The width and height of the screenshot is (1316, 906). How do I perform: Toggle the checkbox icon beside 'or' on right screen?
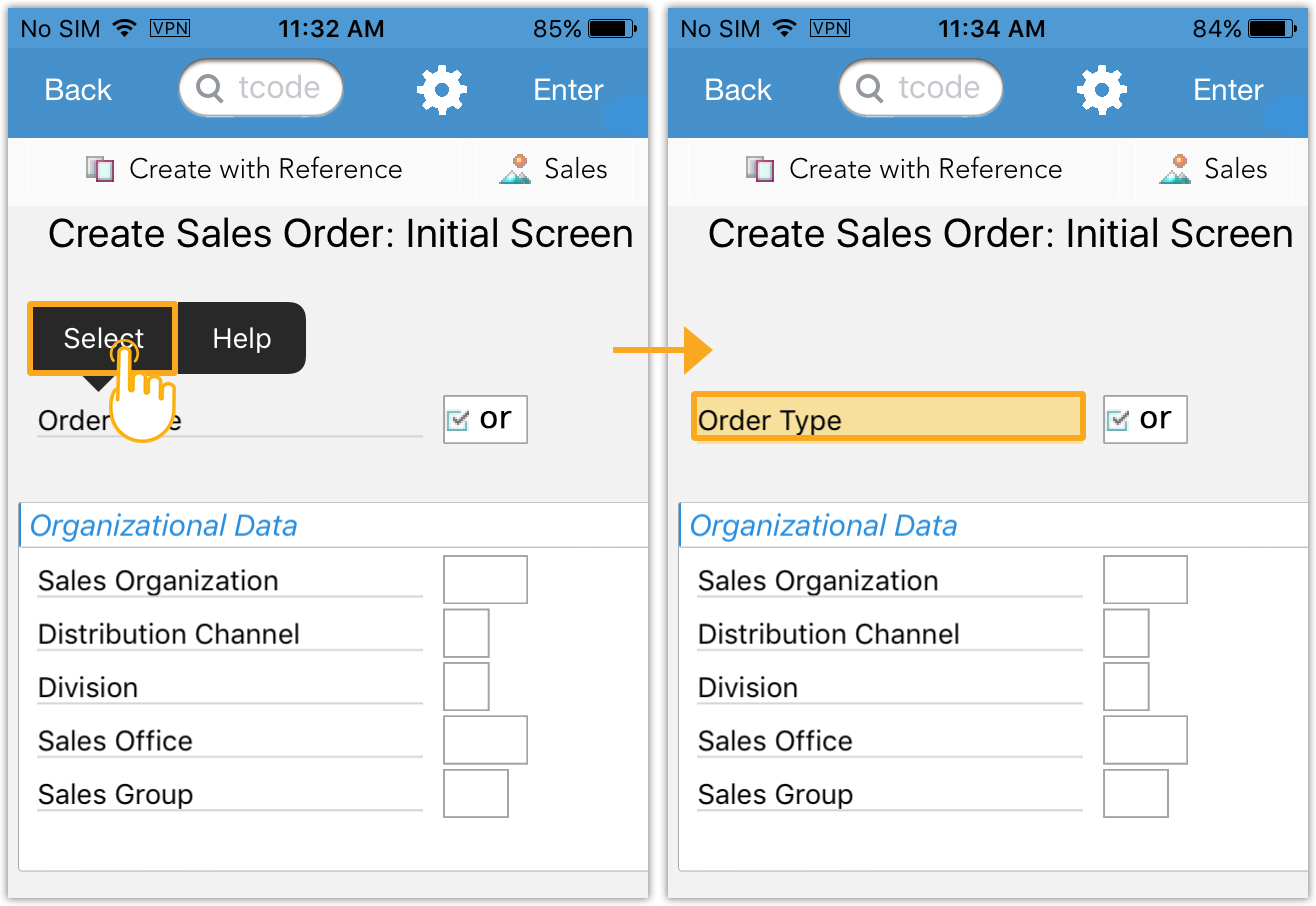[x=1118, y=420]
